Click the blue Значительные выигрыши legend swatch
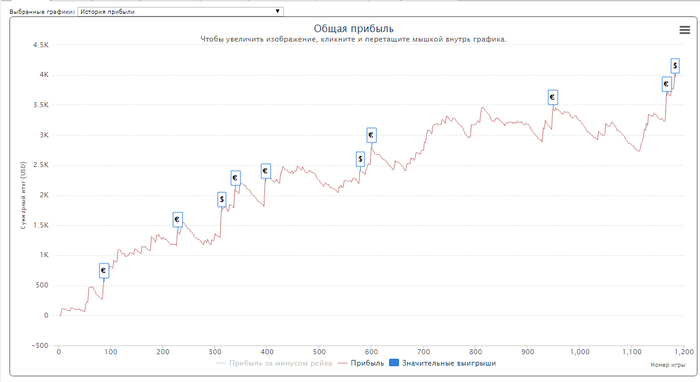 pyautogui.click(x=394, y=363)
